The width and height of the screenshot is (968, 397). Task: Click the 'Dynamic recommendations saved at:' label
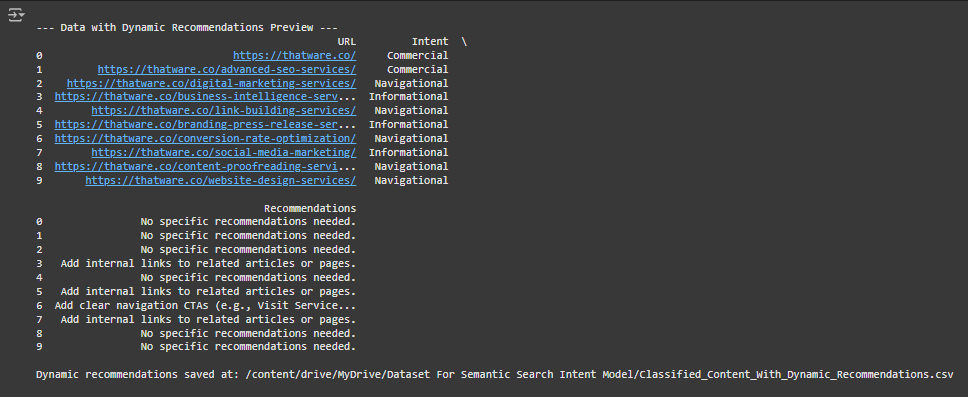tap(137, 375)
